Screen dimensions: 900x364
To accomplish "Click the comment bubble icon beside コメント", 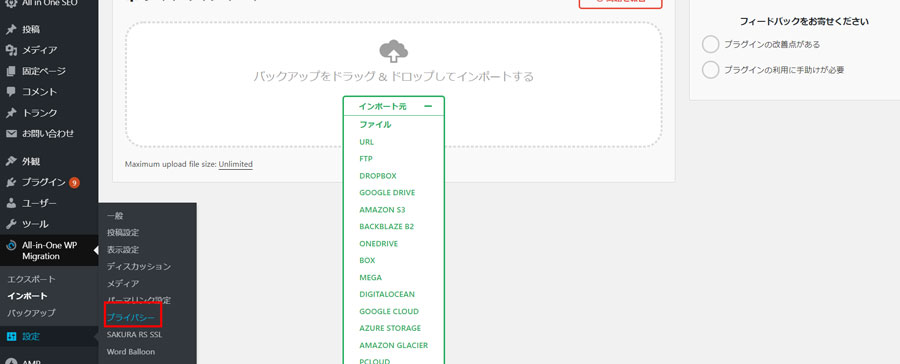I will click(11, 92).
